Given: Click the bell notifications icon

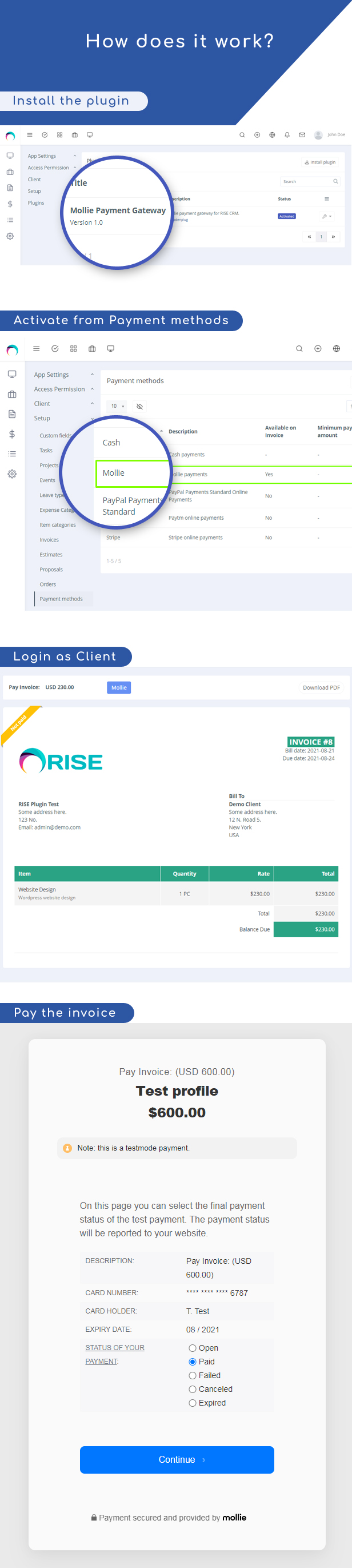Looking at the screenshot, I should coord(287,135).
